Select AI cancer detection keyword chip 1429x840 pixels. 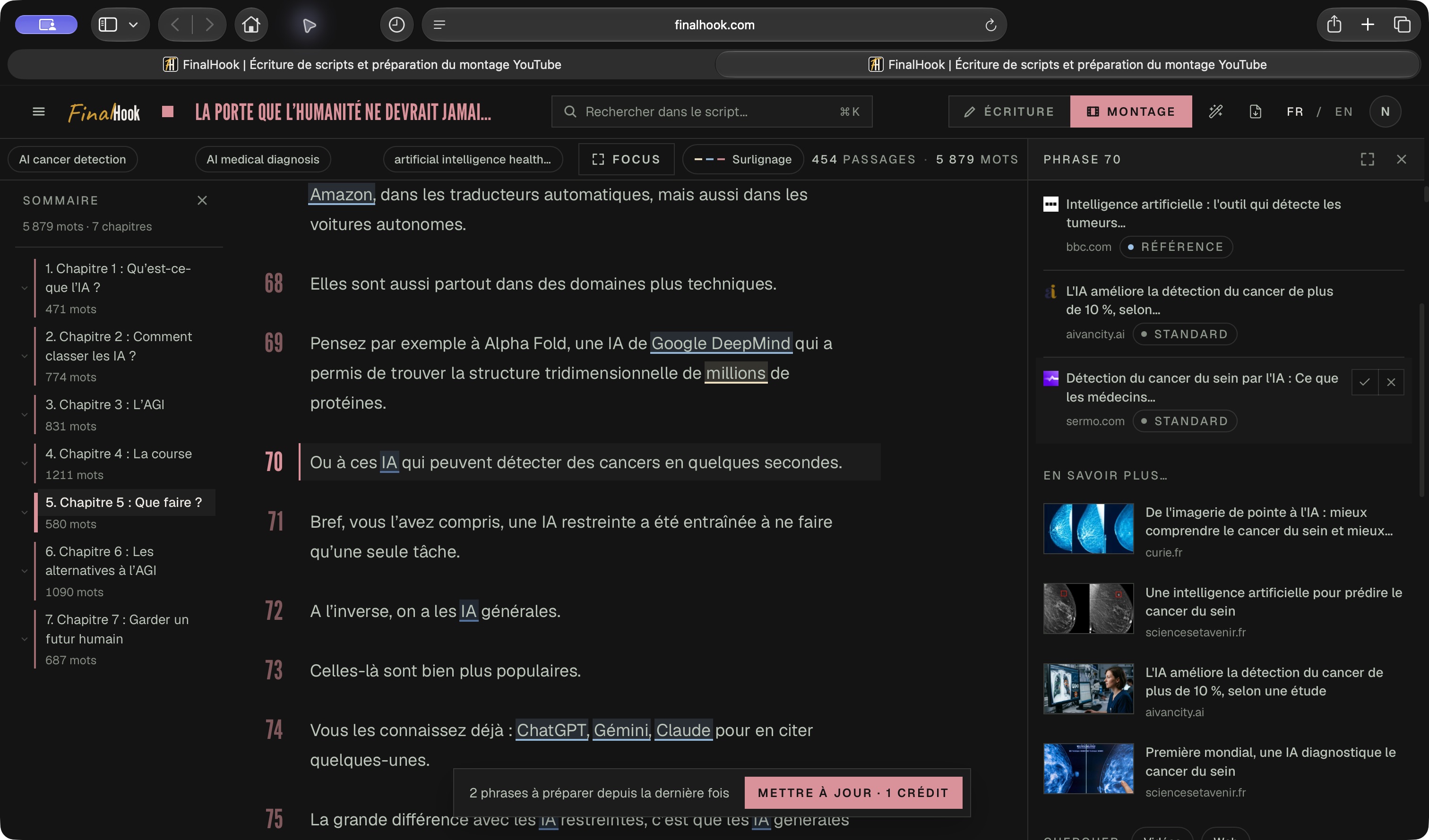pyautogui.click(x=73, y=159)
